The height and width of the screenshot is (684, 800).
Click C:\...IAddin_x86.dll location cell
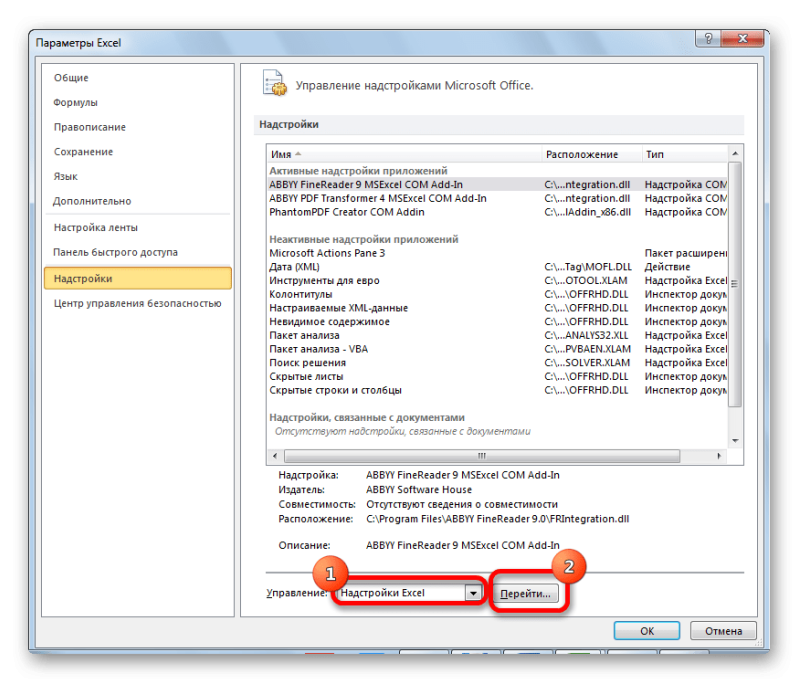click(x=587, y=212)
